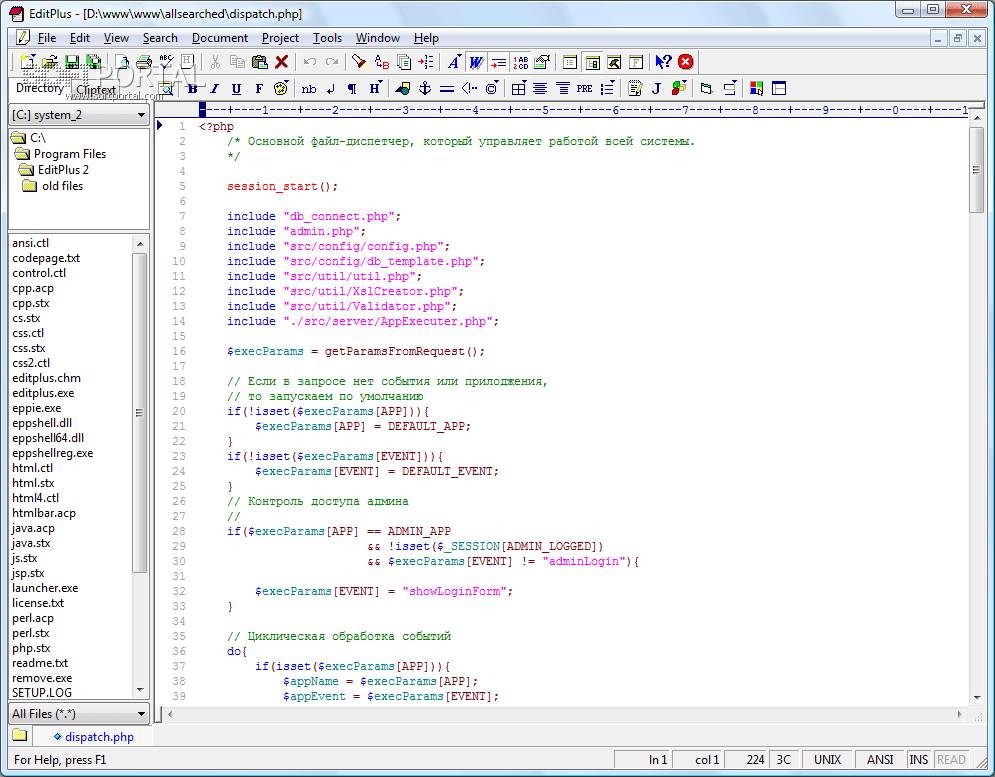
Task: Click the file list scrollbar down arrow
Action: point(140,690)
